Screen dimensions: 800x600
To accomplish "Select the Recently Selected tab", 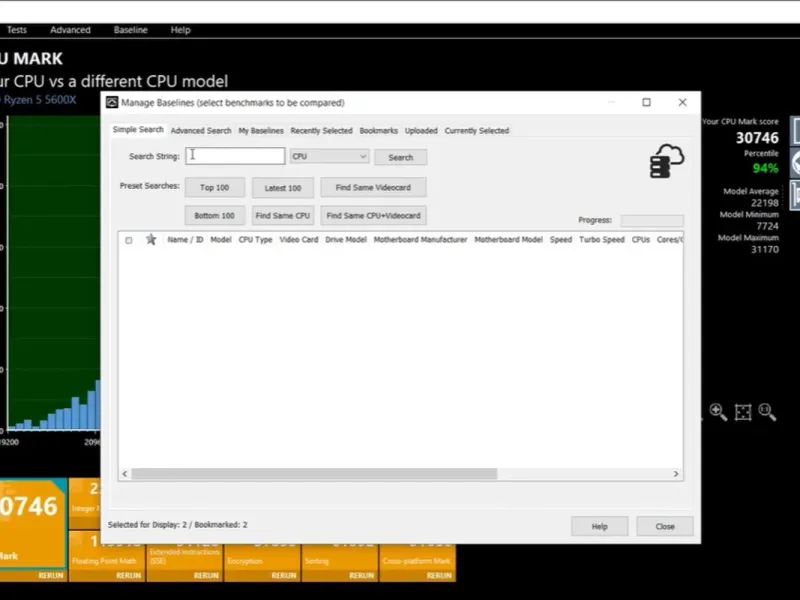I will (321, 131).
